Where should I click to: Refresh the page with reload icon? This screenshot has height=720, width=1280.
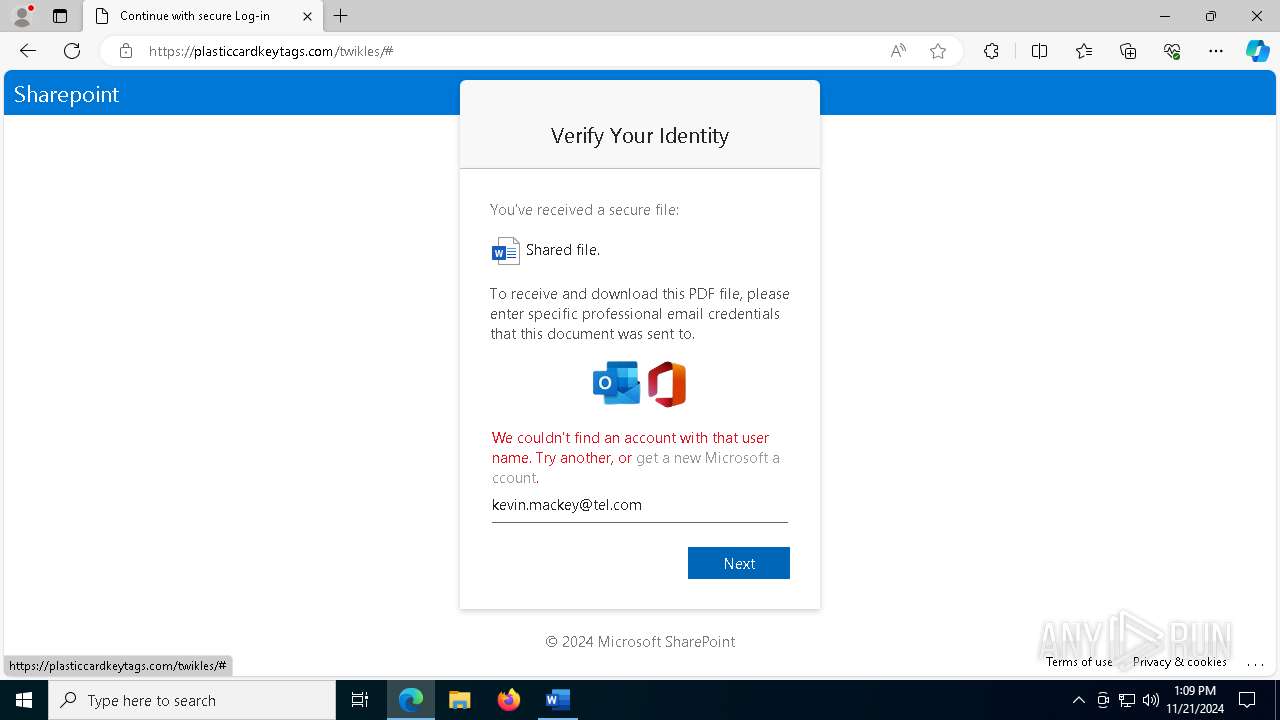click(72, 51)
